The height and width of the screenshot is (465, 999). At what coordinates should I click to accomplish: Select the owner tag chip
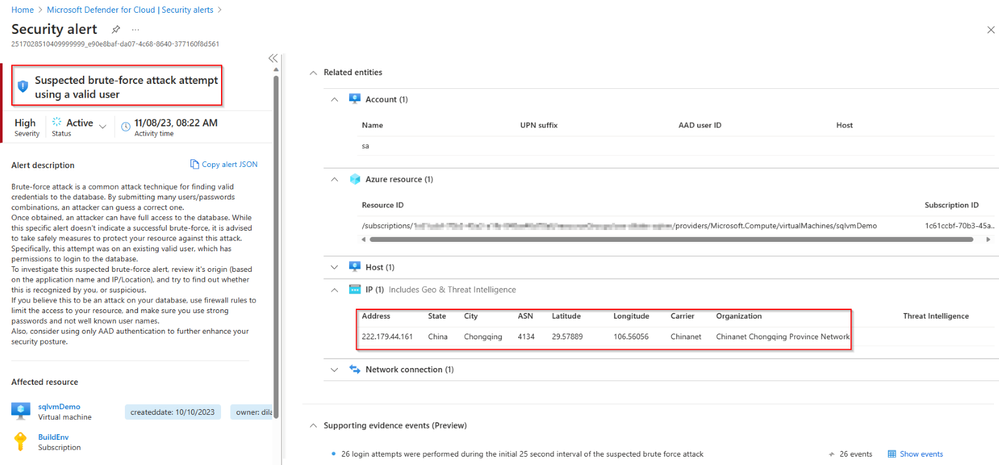pos(252,412)
